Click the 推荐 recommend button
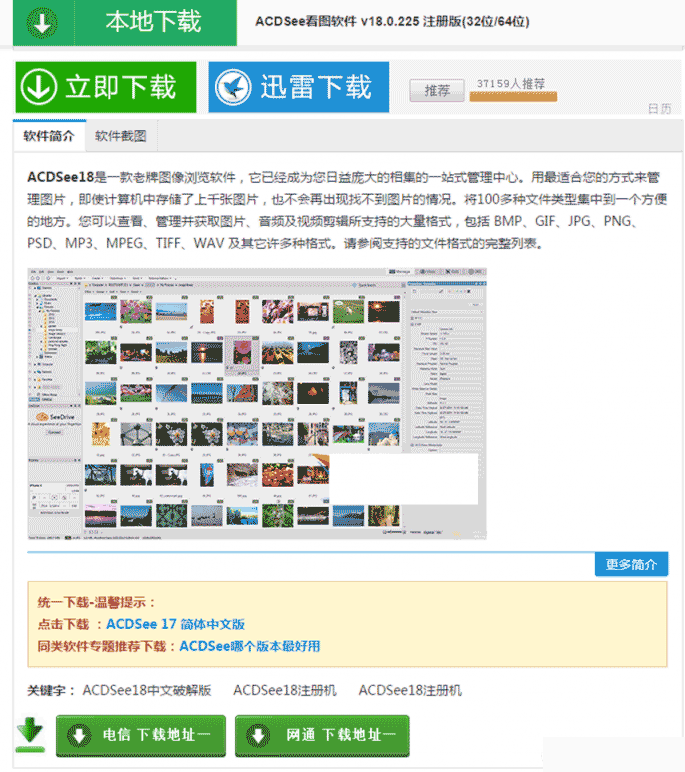 [437, 91]
